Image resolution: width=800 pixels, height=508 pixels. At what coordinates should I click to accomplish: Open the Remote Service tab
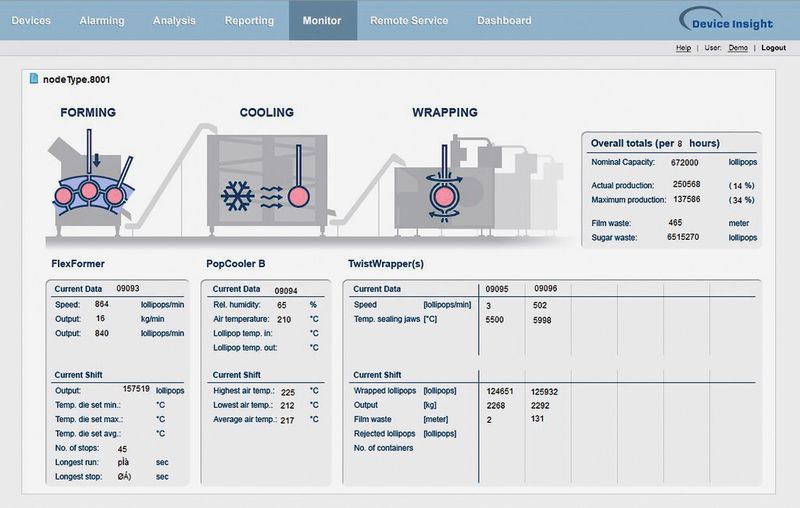409,20
